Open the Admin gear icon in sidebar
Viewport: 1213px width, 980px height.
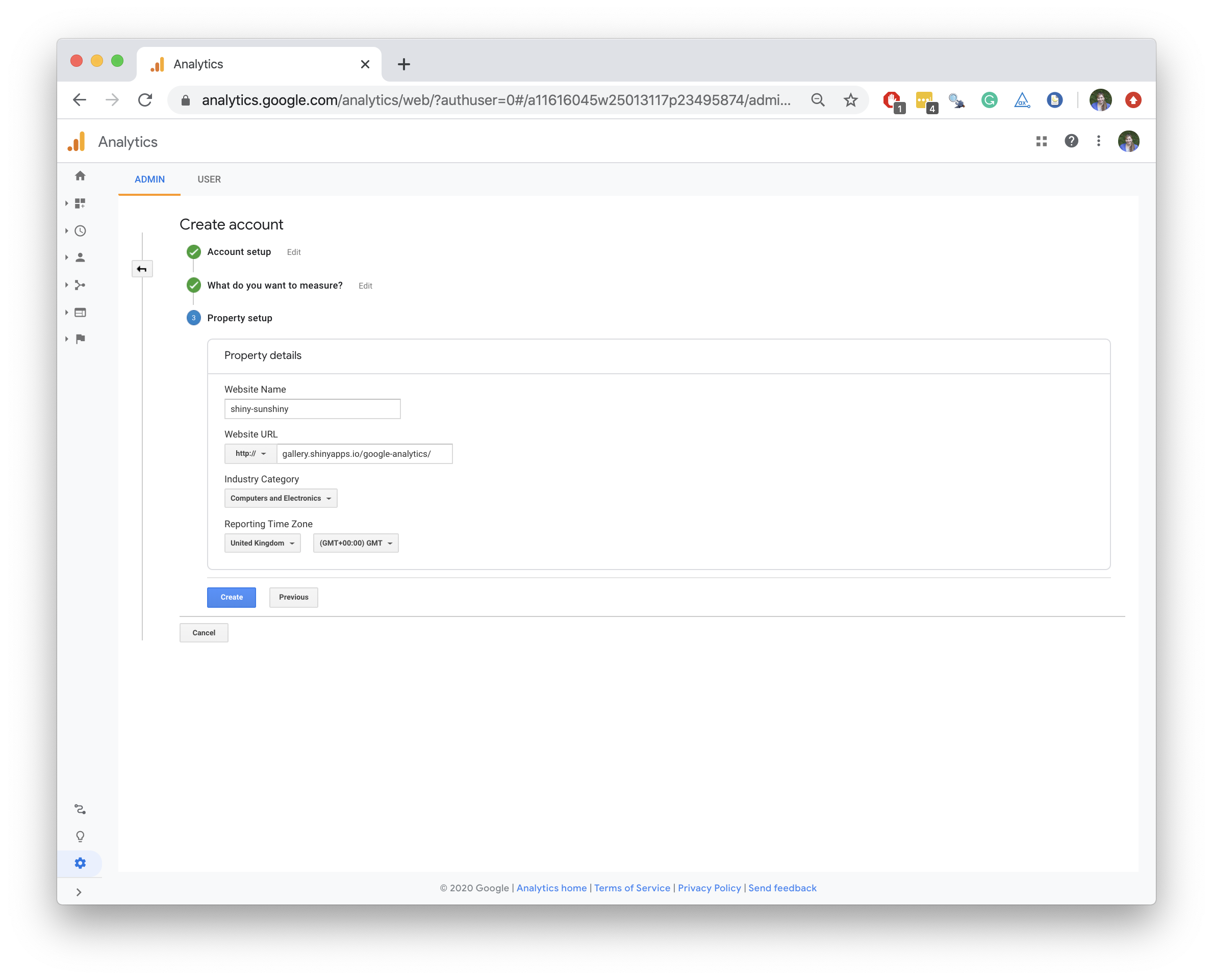point(80,863)
